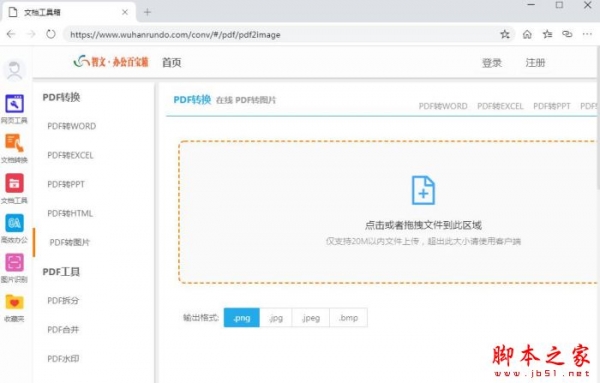Click the 智文·办公百宝箱 logo
The height and width of the screenshot is (383, 600).
pyautogui.click(x=111, y=62)
